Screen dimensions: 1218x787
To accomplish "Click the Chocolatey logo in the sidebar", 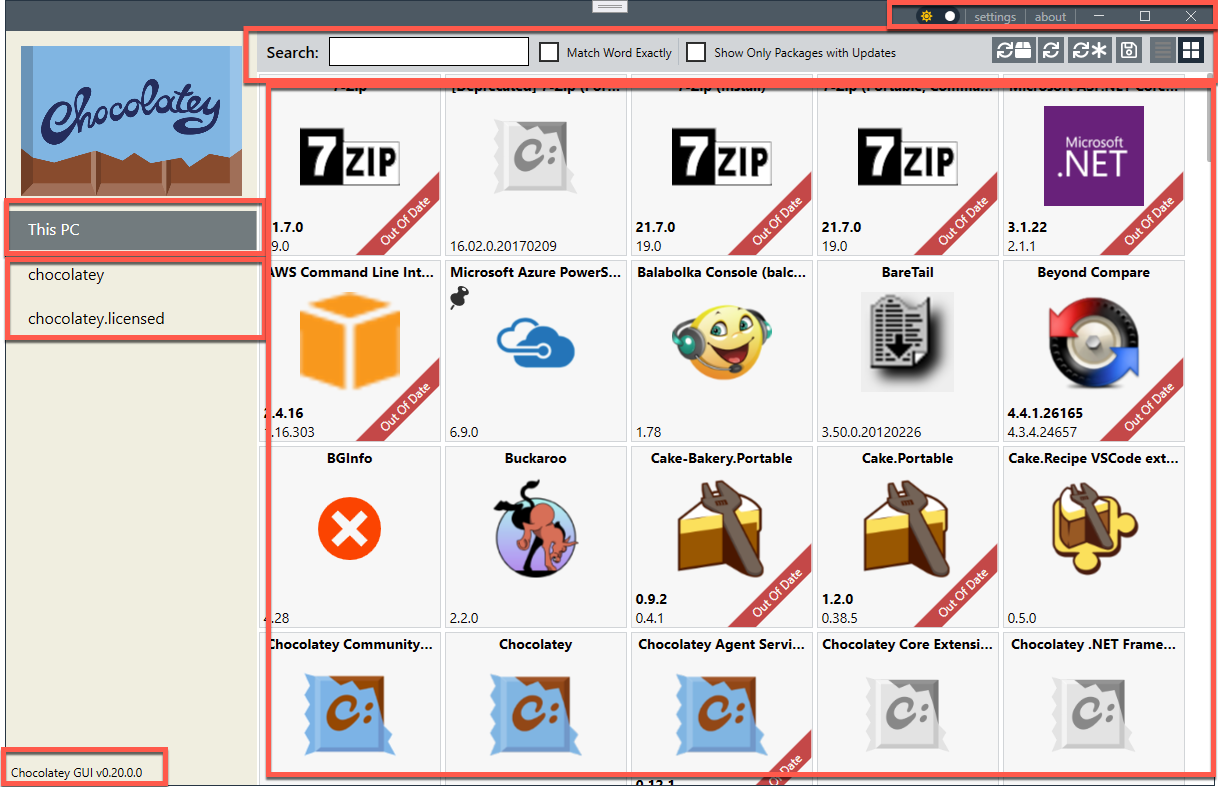I will (131, 120).
